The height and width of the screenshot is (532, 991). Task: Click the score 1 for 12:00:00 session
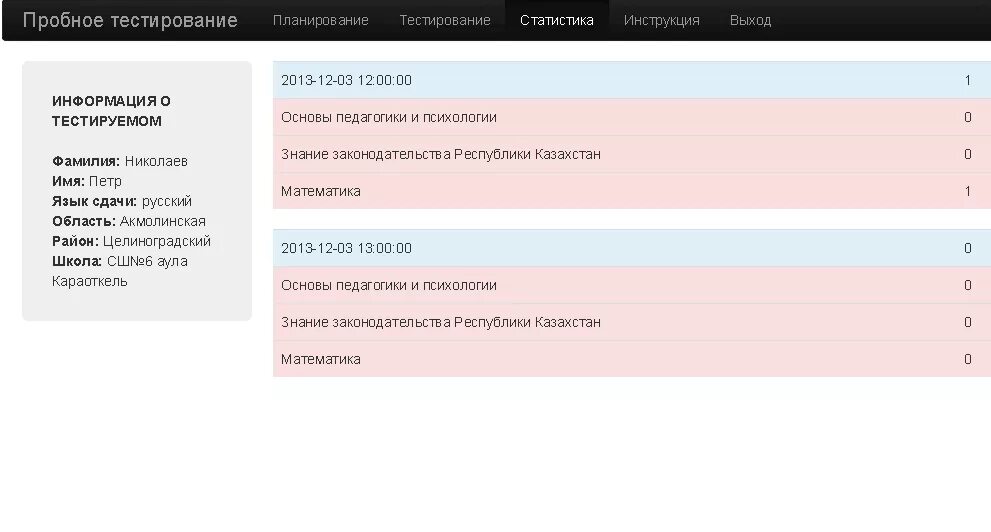pyautogui.click(x=968, y=80)
